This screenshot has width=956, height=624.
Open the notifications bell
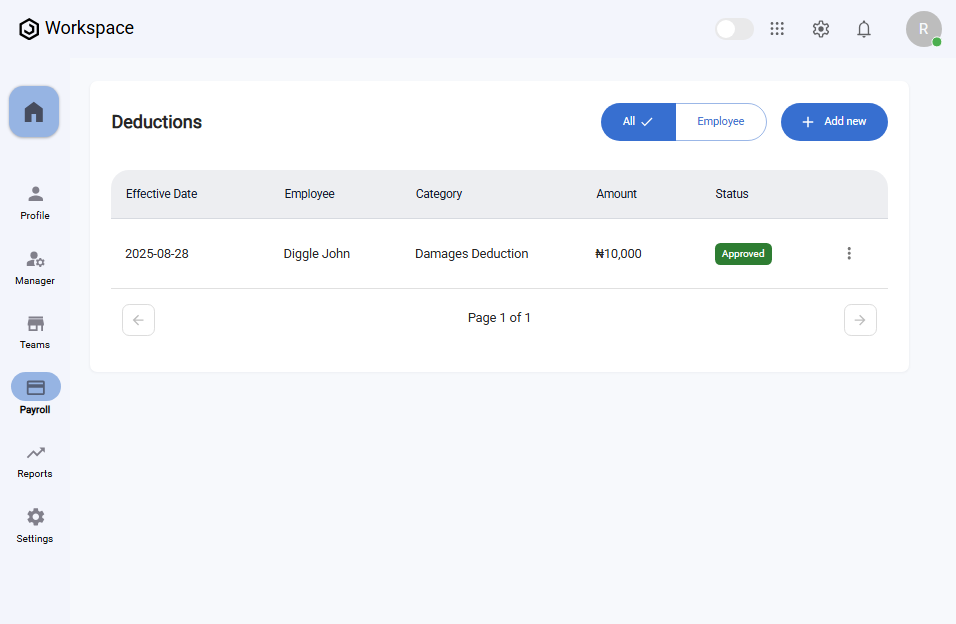coord(864,29)
